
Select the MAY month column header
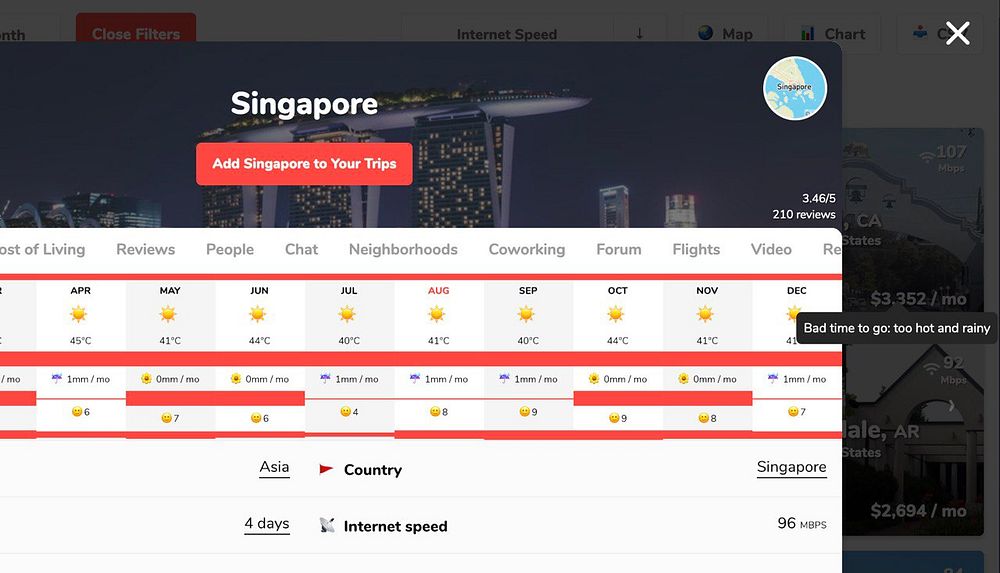[x=170, y=290]
